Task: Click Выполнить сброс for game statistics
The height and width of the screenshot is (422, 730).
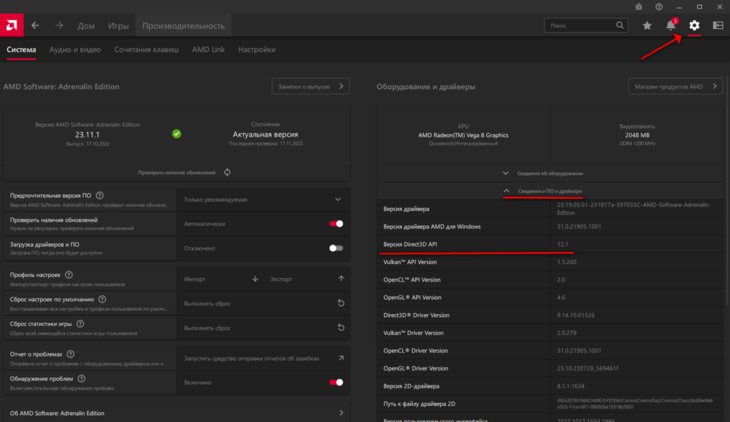Action: point(207,328)
